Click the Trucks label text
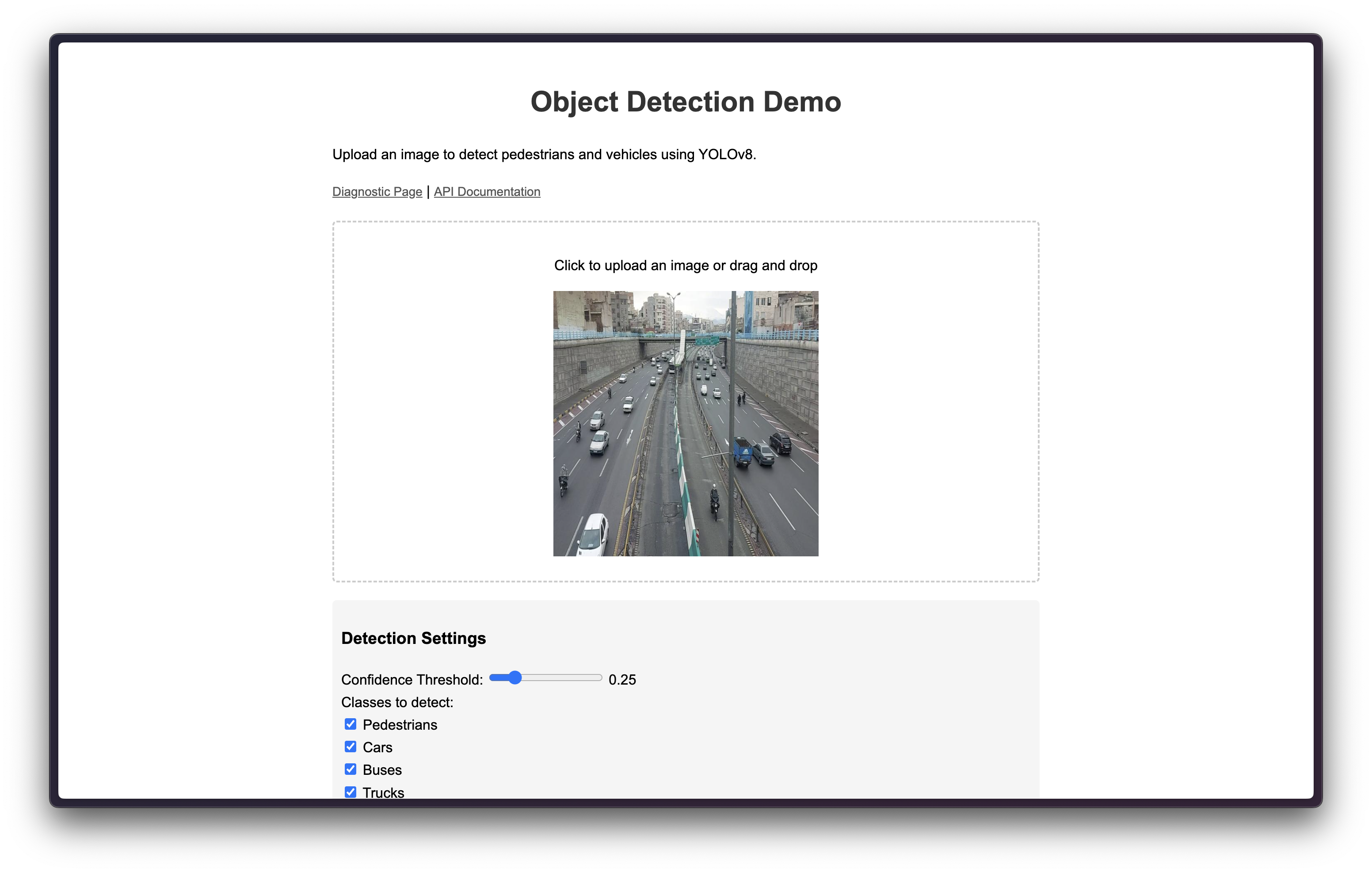Viewport: 1372px width, 873px height. [x=383, y=792]
